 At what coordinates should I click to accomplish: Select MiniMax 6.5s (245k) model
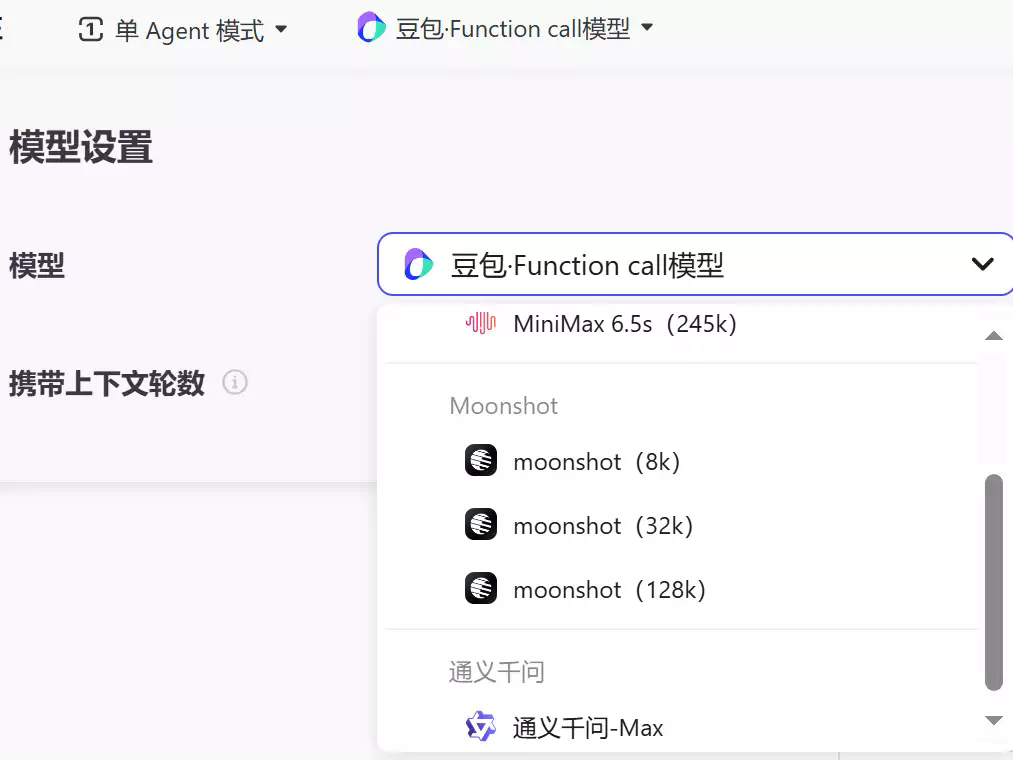624,324
